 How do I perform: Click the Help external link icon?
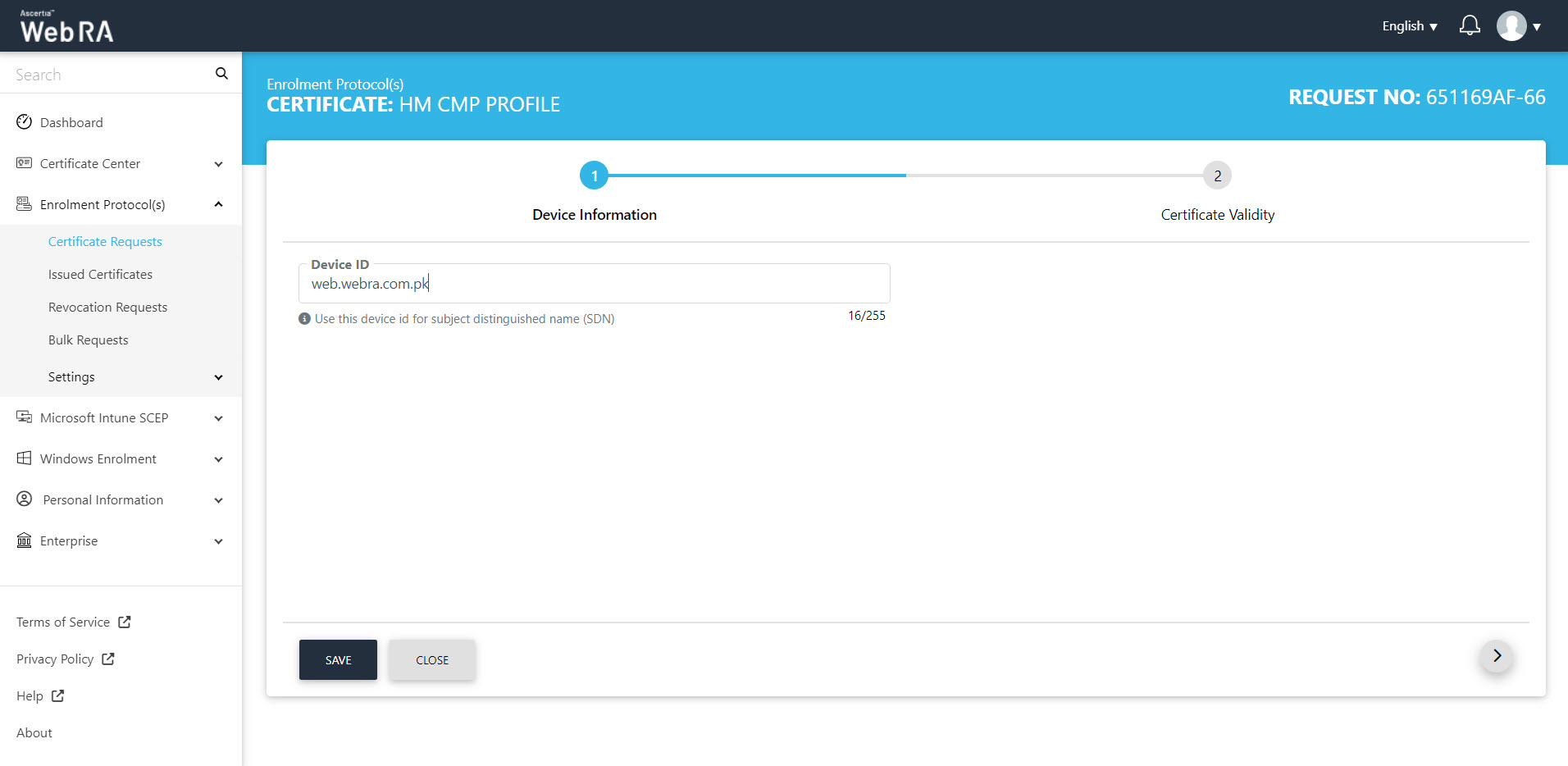click(x=58, y=696)
